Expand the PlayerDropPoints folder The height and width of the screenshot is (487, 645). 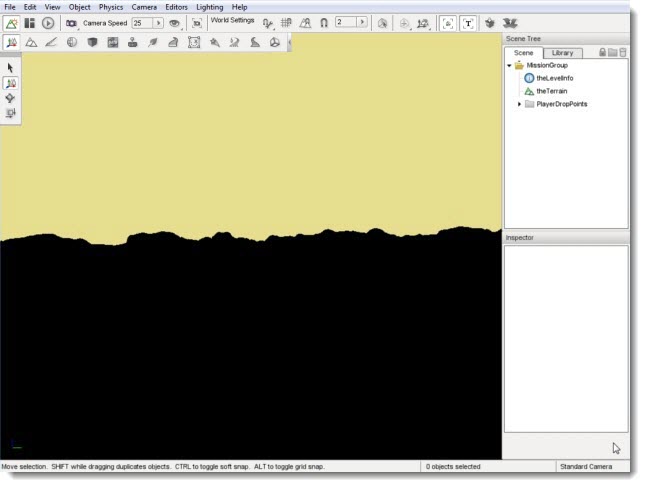[519, 104]
